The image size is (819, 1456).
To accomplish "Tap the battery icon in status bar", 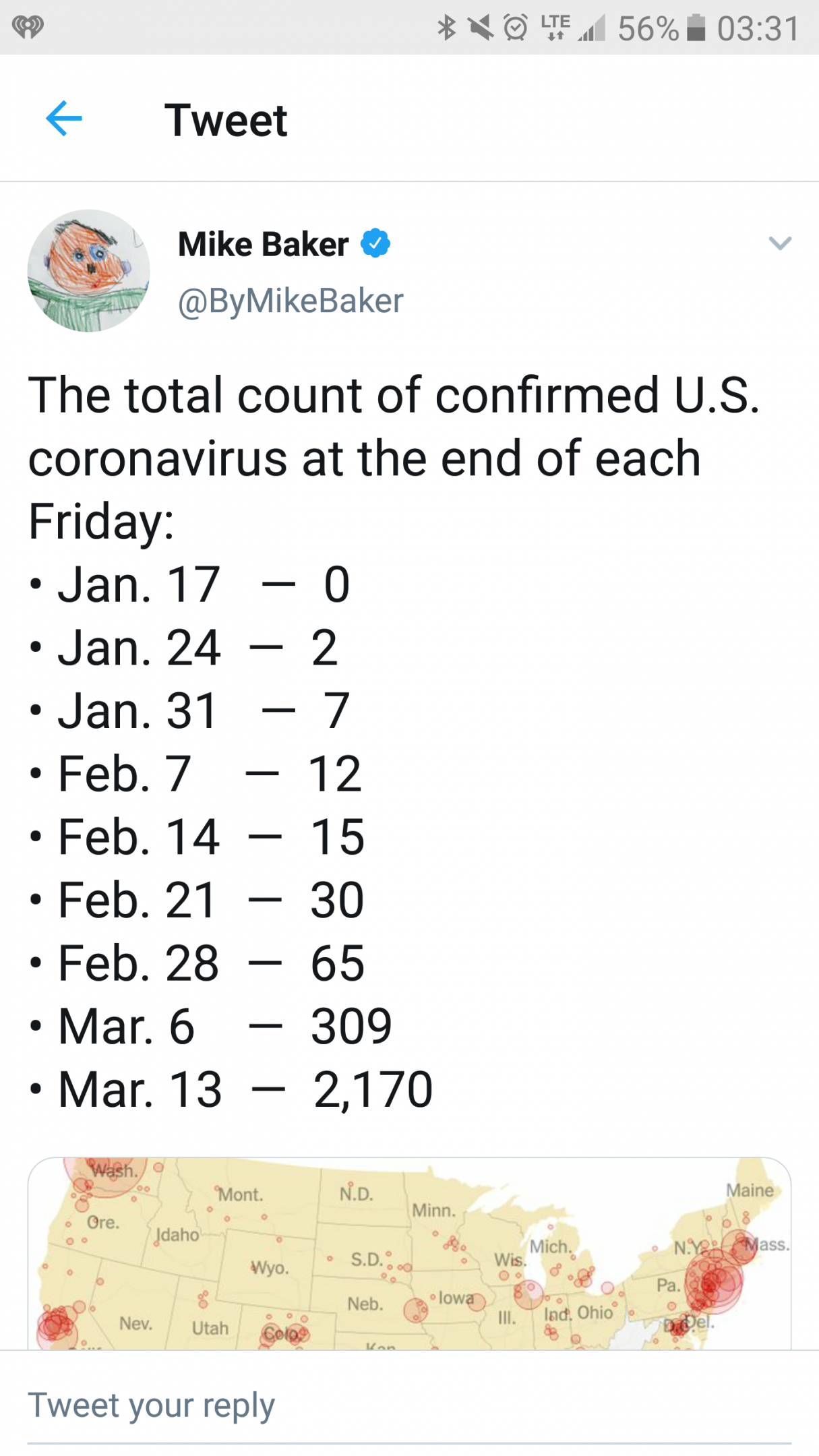I will point(696,28).
